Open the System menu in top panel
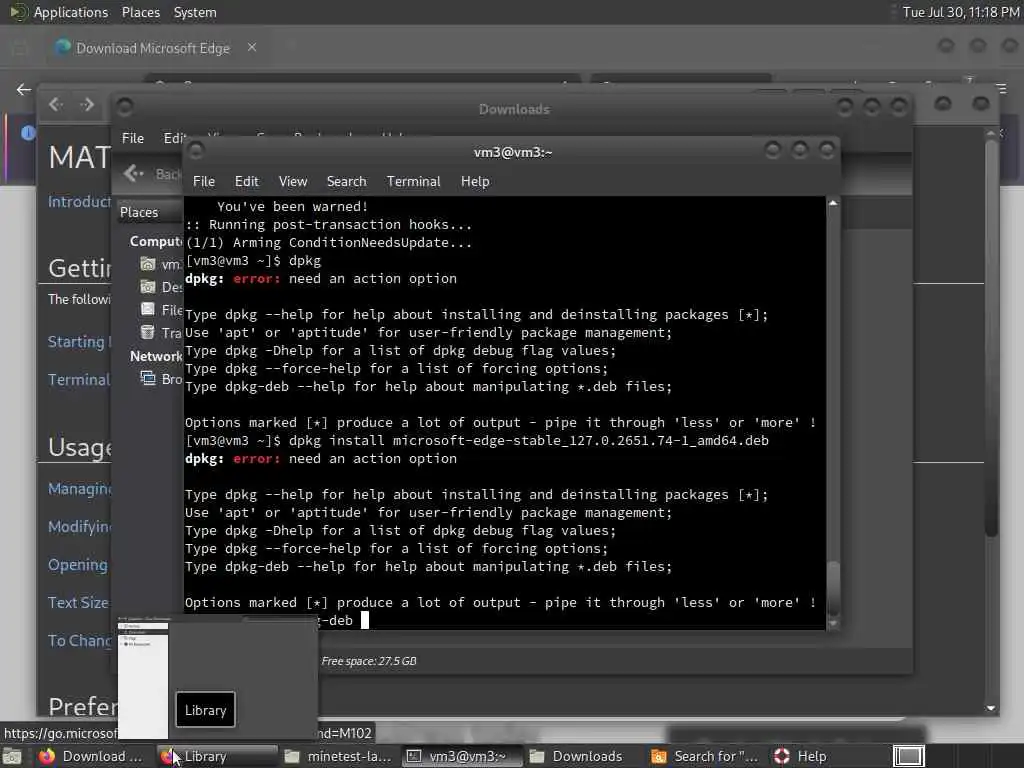Screen dimensions: 1024x768 tap(195, 12)
